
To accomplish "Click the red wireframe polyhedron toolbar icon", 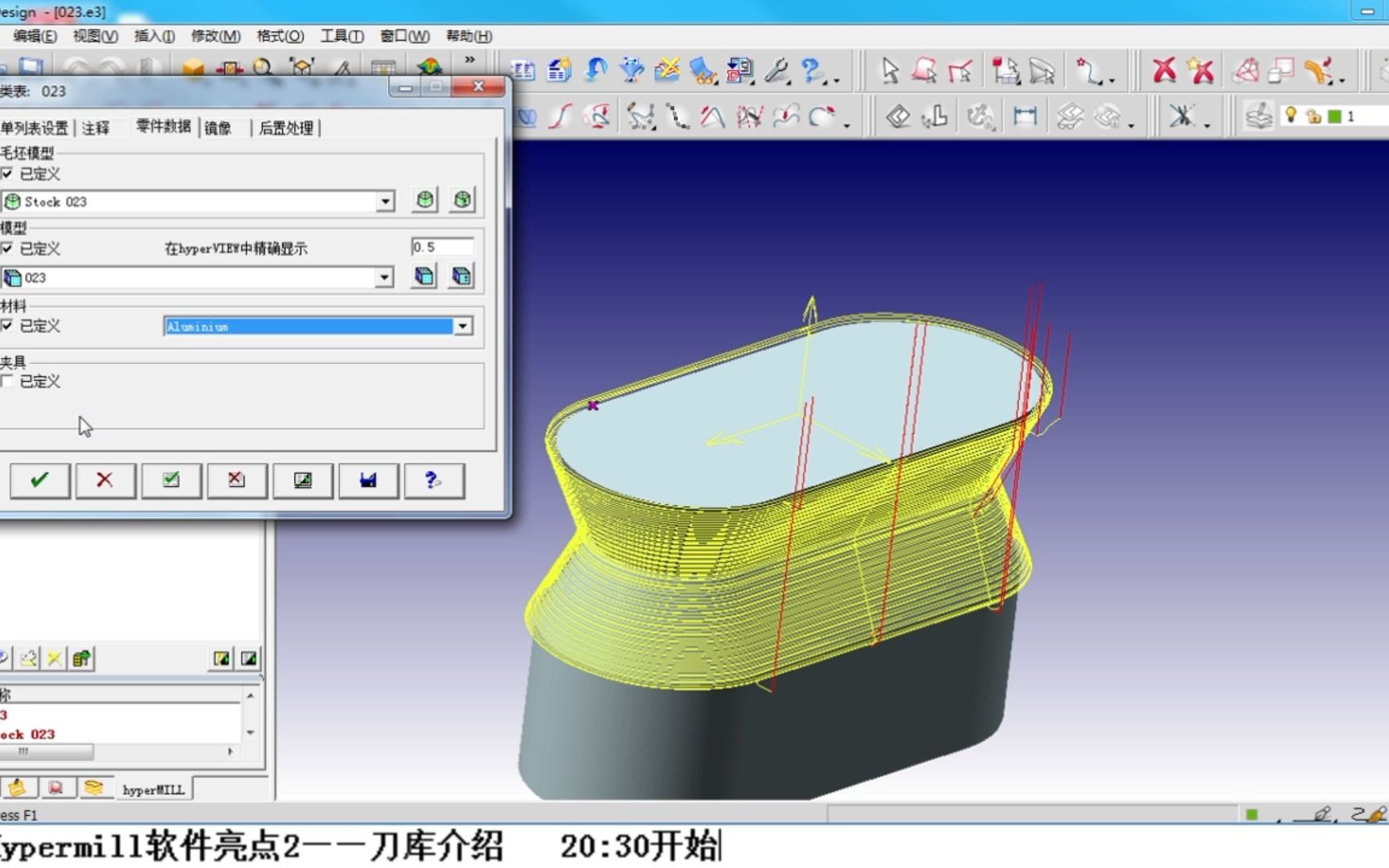I will [1246, 71].
